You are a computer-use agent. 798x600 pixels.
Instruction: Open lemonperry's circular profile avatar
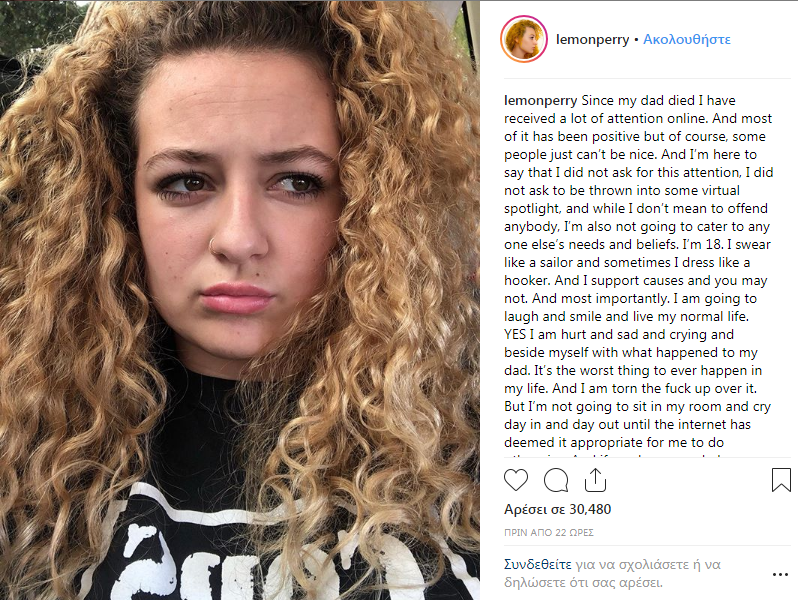pos(524,39)
